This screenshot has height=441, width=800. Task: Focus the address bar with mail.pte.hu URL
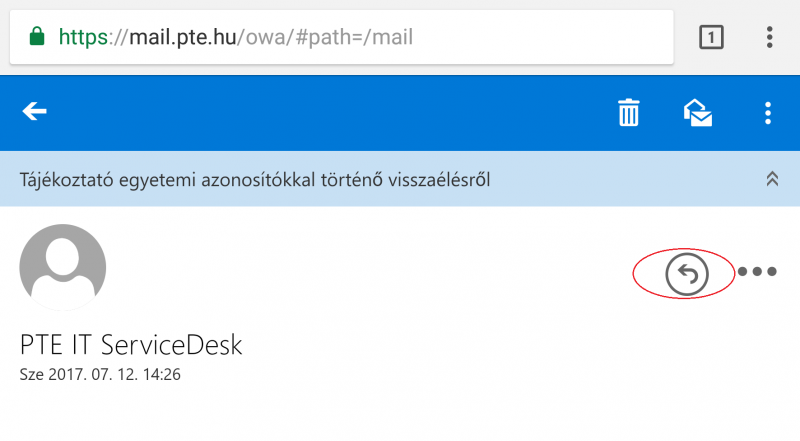[x=341, y=37]
